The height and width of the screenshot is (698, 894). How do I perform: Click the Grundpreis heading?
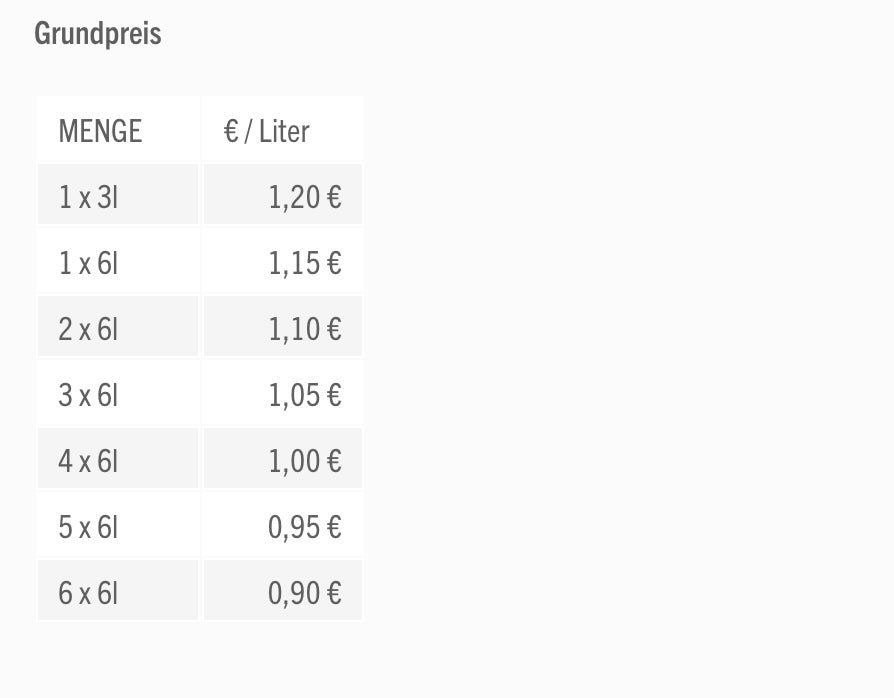coord(97,34)
